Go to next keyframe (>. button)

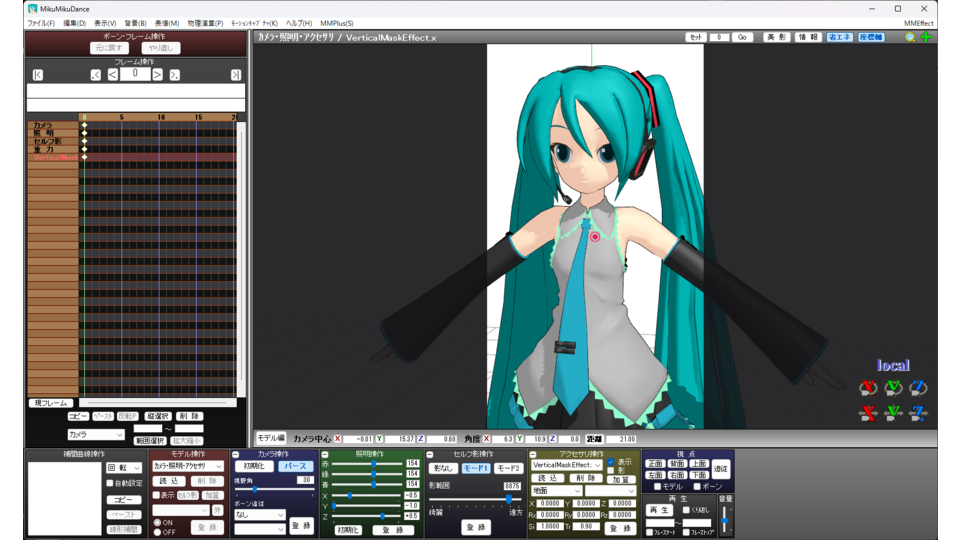(174, 75)
